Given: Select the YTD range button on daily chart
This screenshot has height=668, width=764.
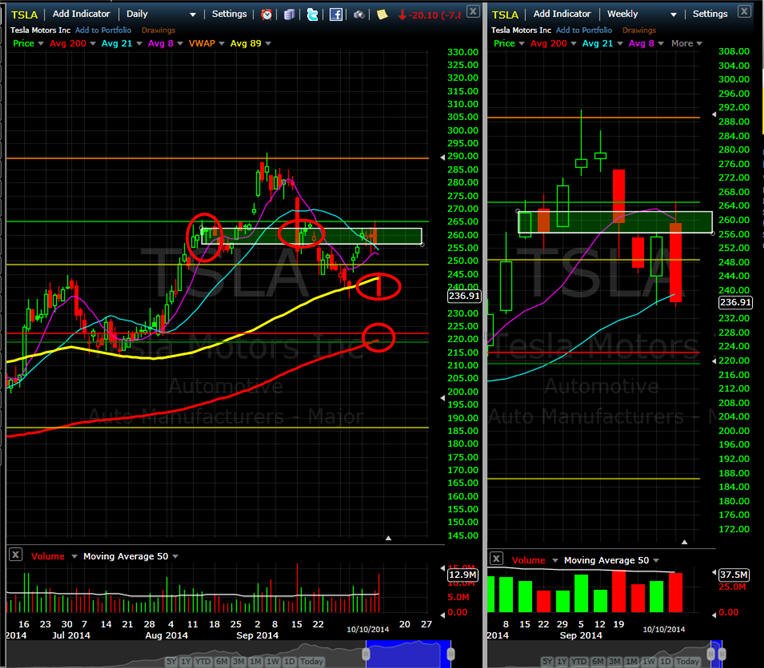Looking at the screenshot, I should 203,661.
